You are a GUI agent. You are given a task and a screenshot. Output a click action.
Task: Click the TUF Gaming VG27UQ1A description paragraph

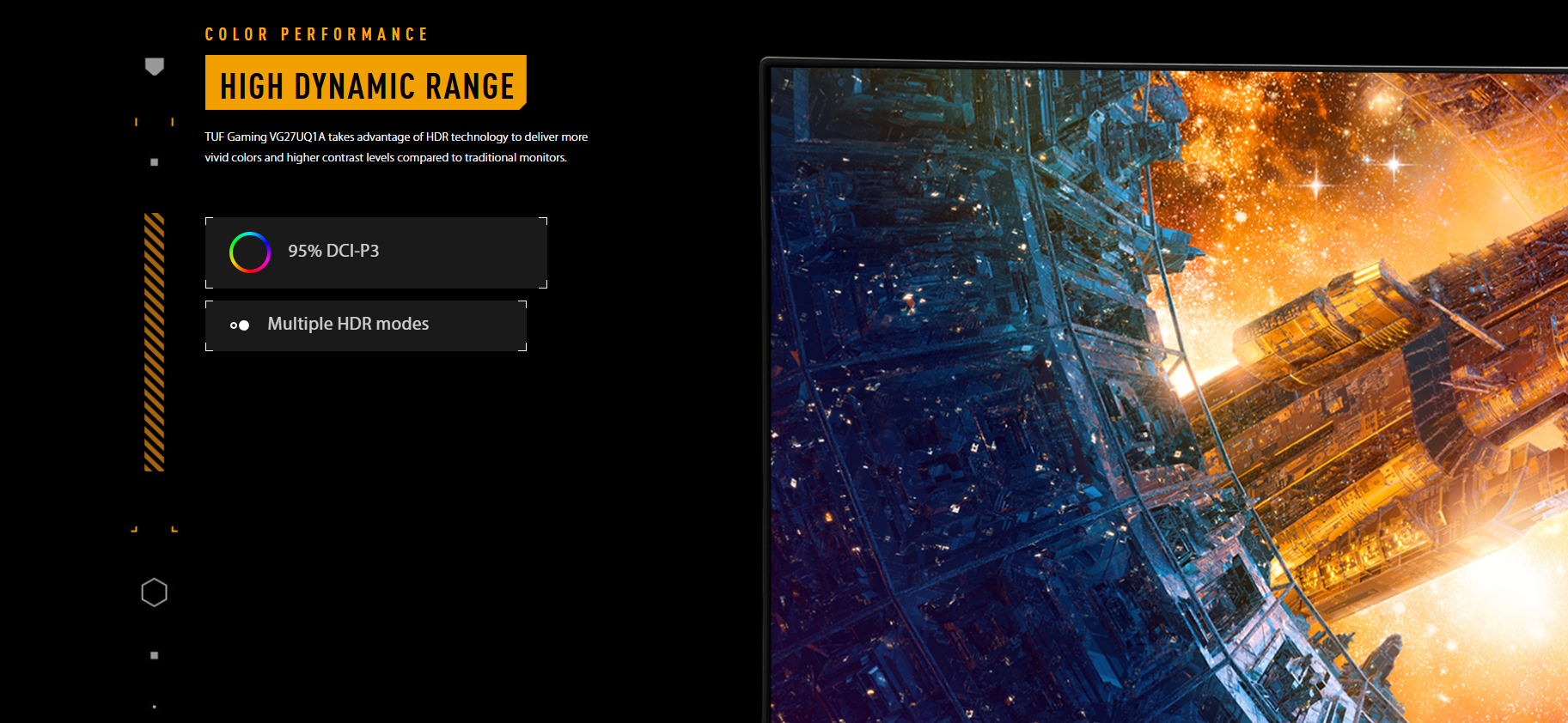click(x=396, y=147)
